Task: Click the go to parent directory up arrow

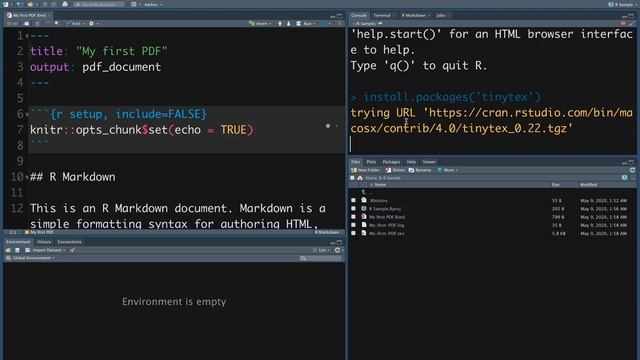Action: click(x=363, y=192)
